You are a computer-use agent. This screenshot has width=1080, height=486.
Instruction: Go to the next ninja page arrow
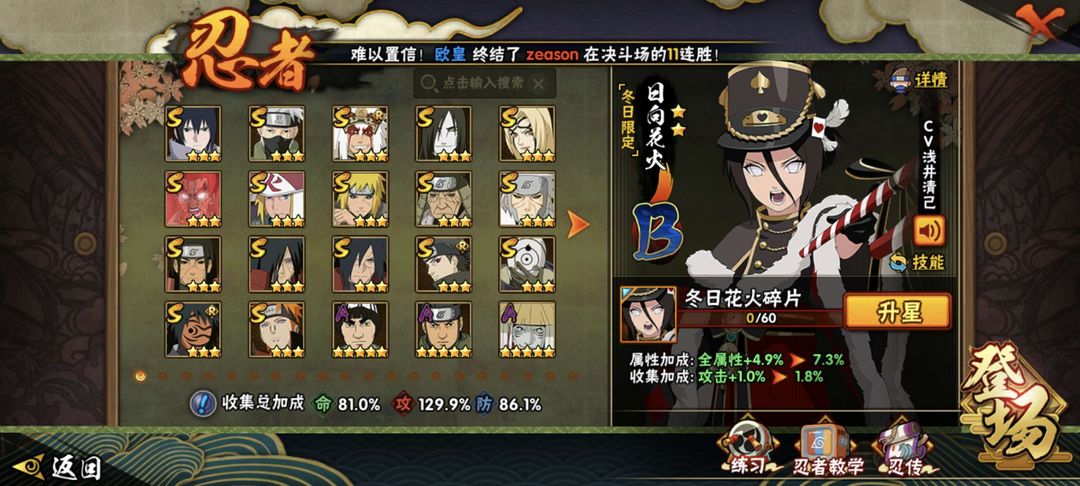[578, 224]
